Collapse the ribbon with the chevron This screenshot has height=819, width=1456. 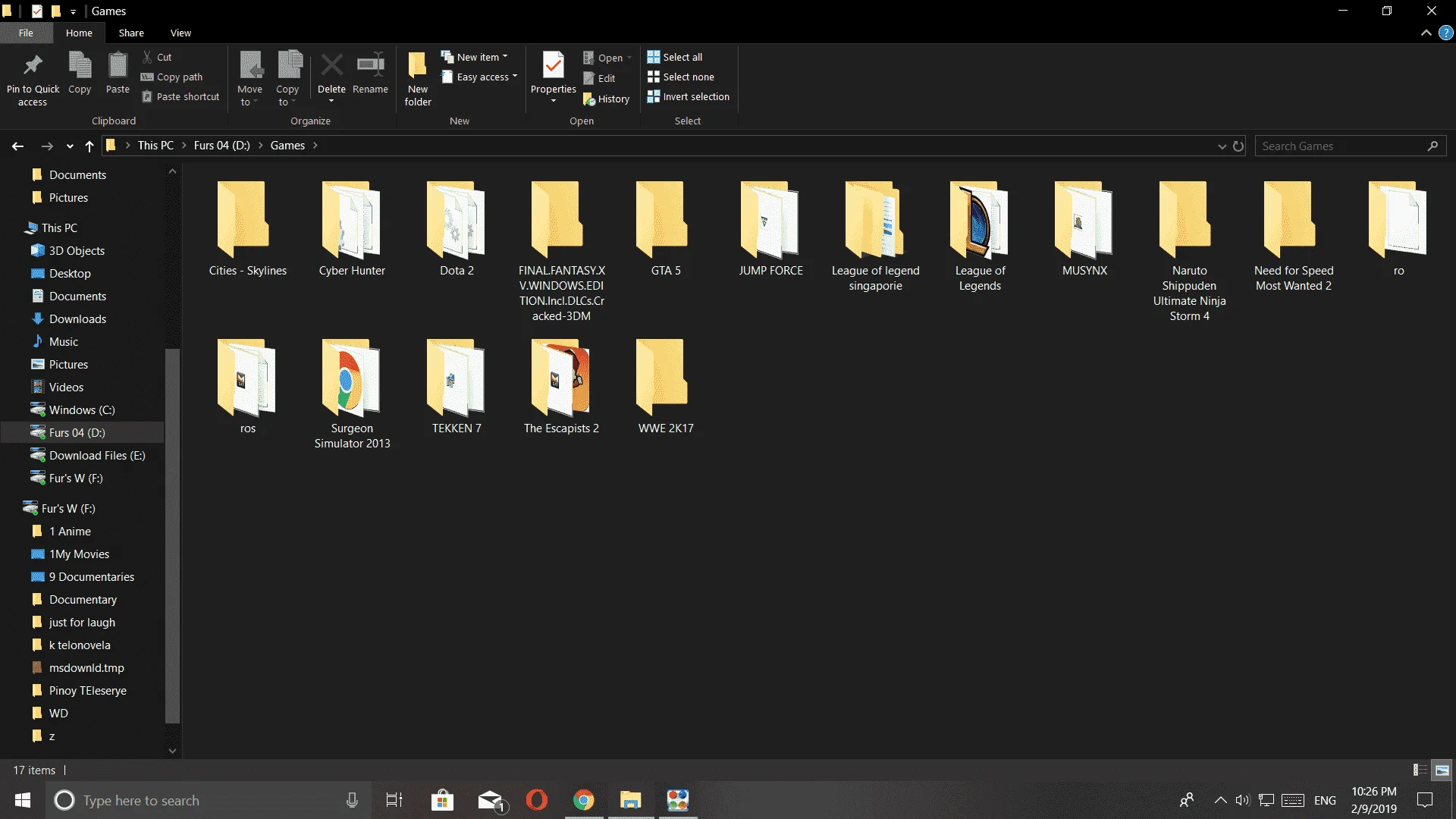coord(1426,33)
